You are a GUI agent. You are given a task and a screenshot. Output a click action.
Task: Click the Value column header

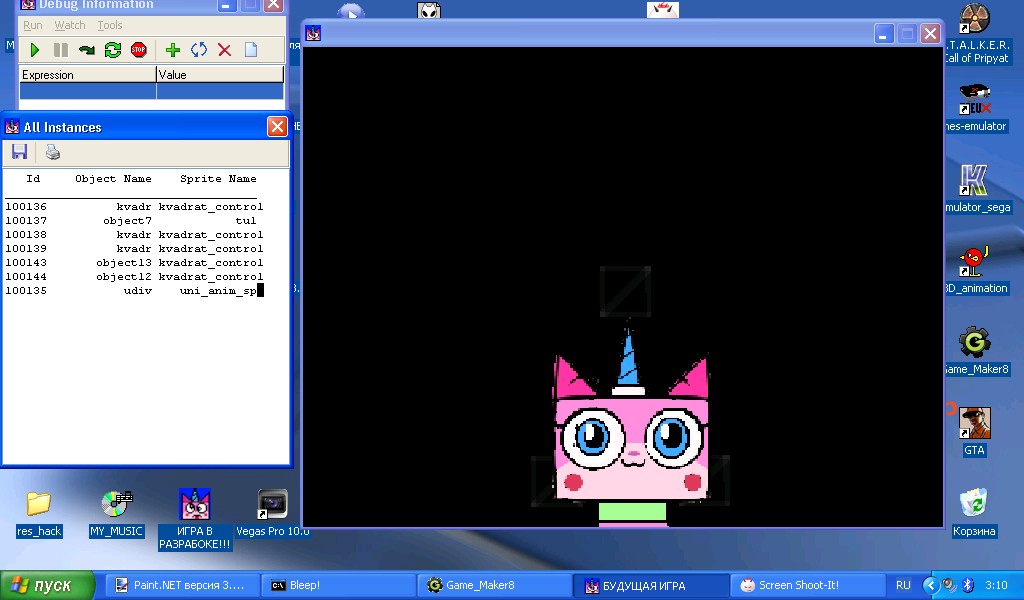point(220,74)
